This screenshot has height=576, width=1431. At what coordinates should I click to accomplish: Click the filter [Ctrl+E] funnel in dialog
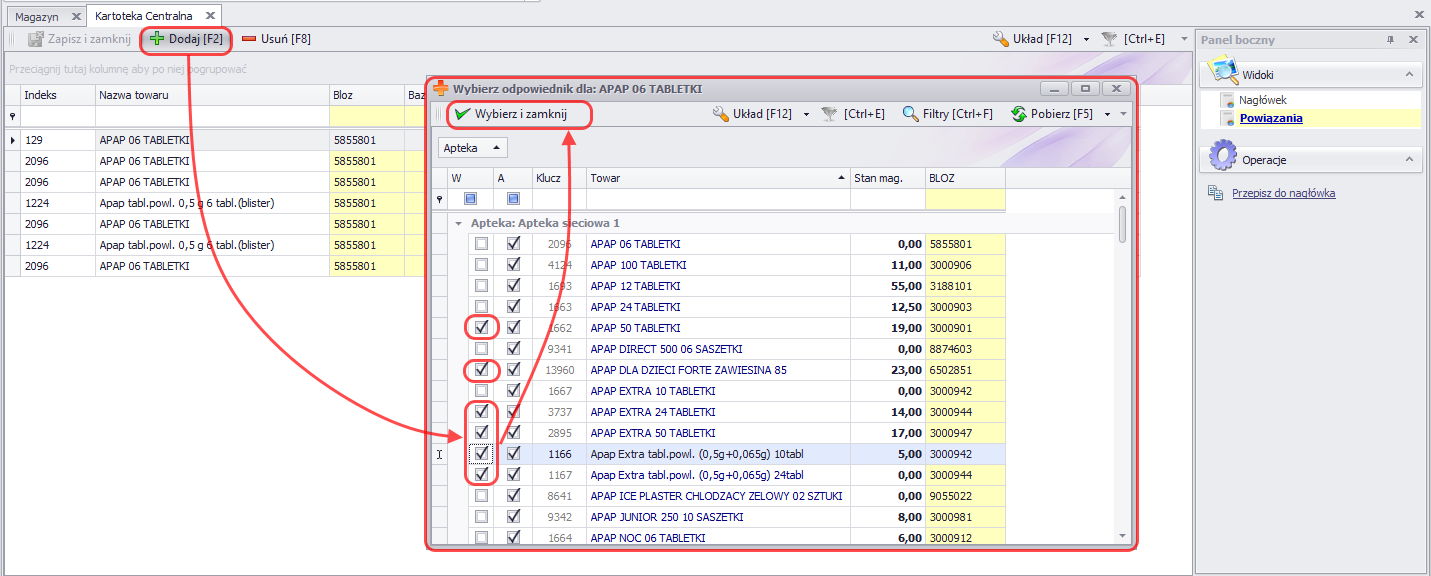point(829,114)
